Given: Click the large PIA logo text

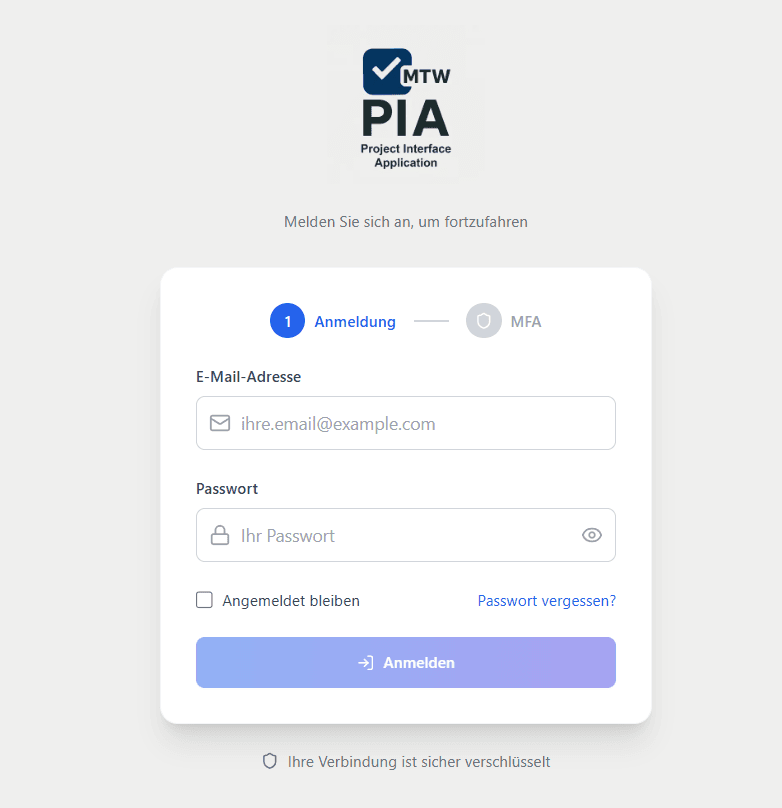Looking at the screenshot, I should 405,117.
